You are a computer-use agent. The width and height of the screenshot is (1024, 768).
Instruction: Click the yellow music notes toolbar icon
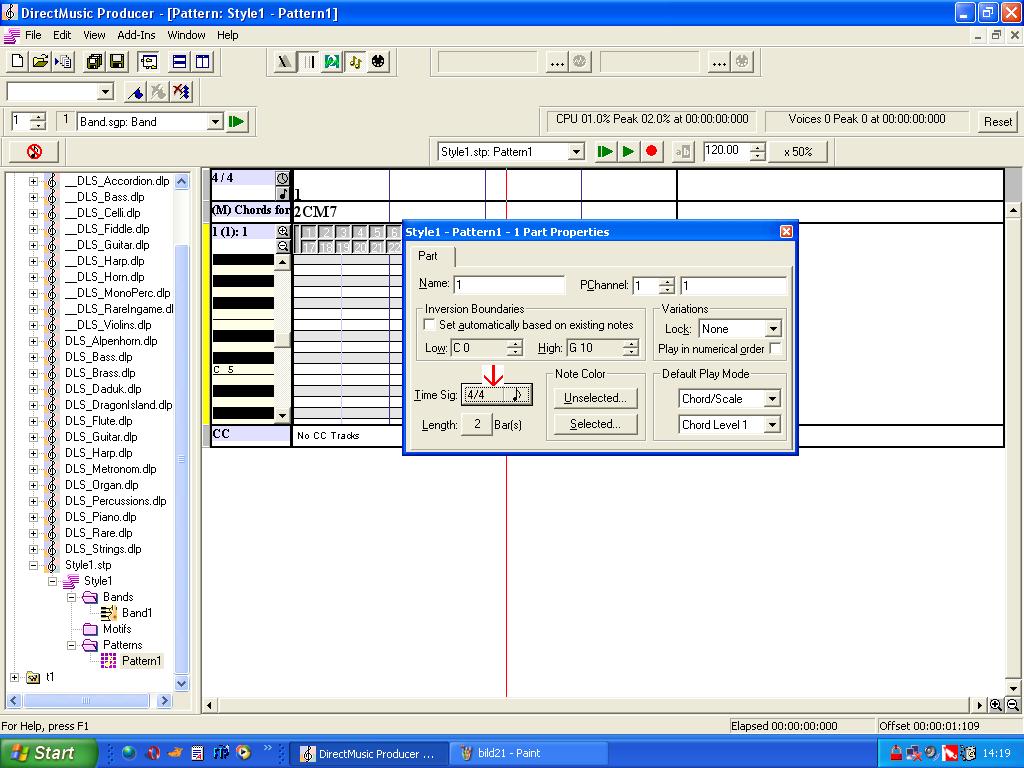(355, 62)
